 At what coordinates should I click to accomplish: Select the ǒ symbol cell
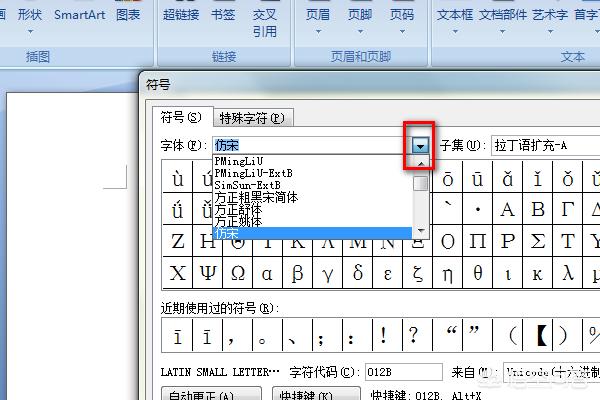(x=567, y=177)
